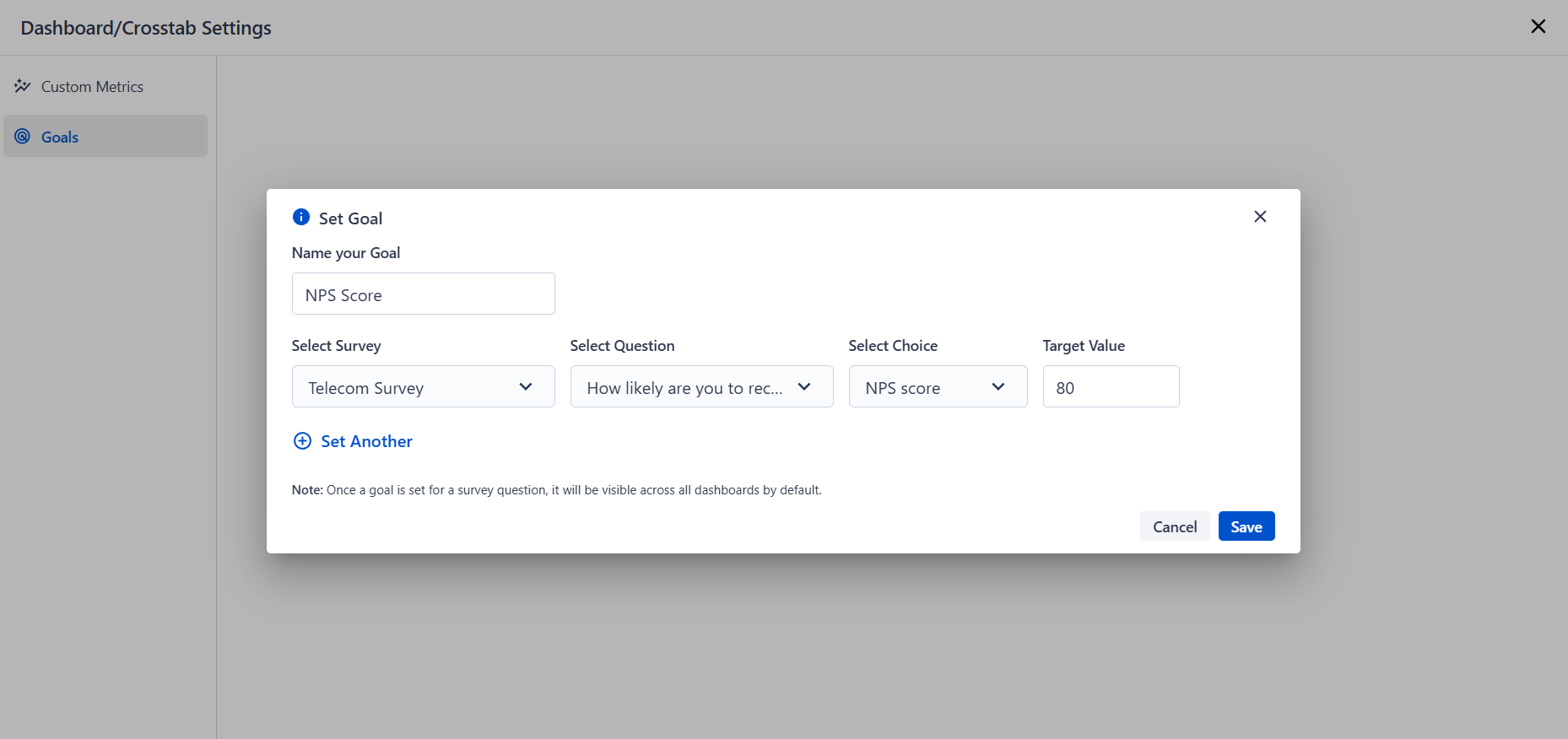
Task: Click the Goals target icon
Action: (x=22, y=137)
